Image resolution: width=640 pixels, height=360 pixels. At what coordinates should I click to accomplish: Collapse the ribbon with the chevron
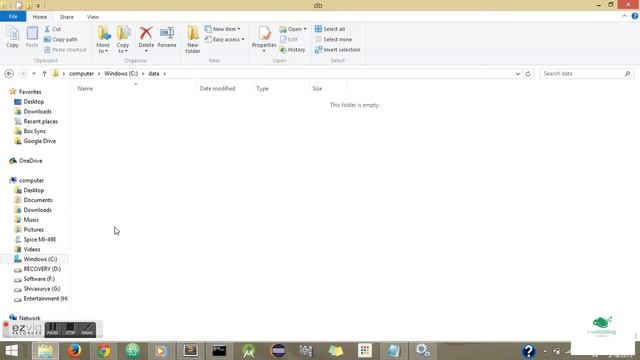pos(624,16)
